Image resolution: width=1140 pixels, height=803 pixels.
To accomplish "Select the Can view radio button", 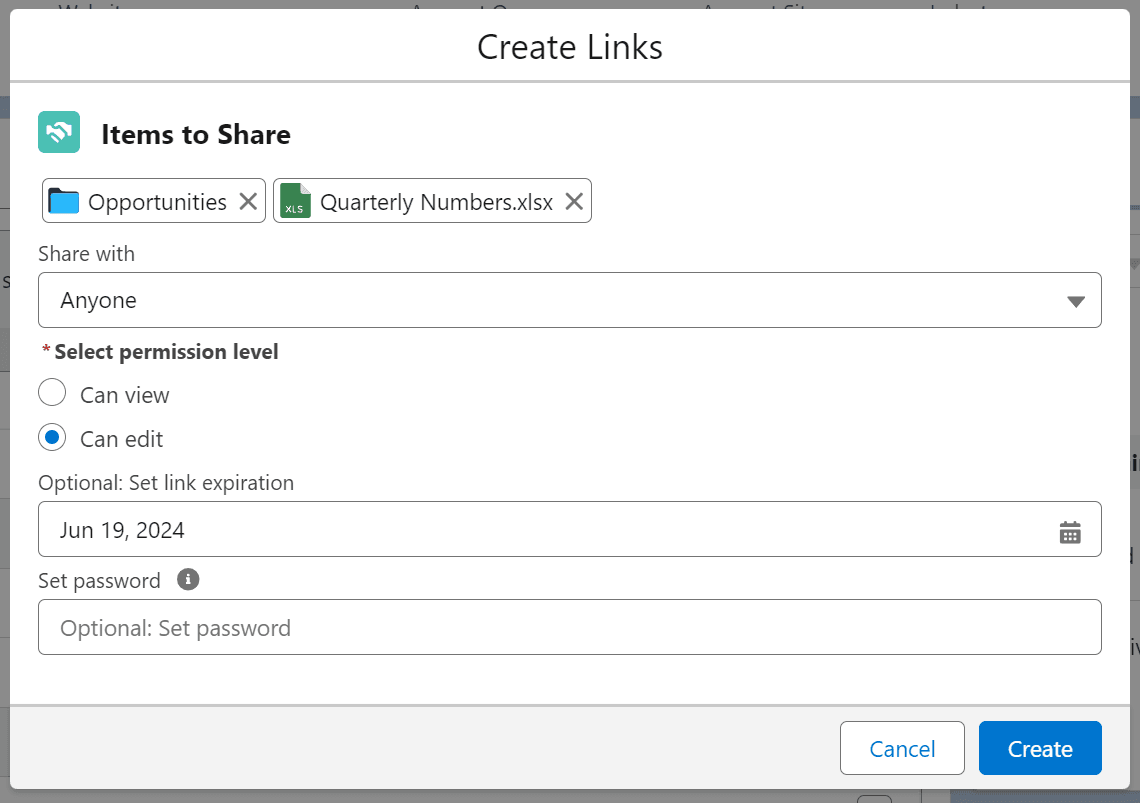I will pos(52,393).
